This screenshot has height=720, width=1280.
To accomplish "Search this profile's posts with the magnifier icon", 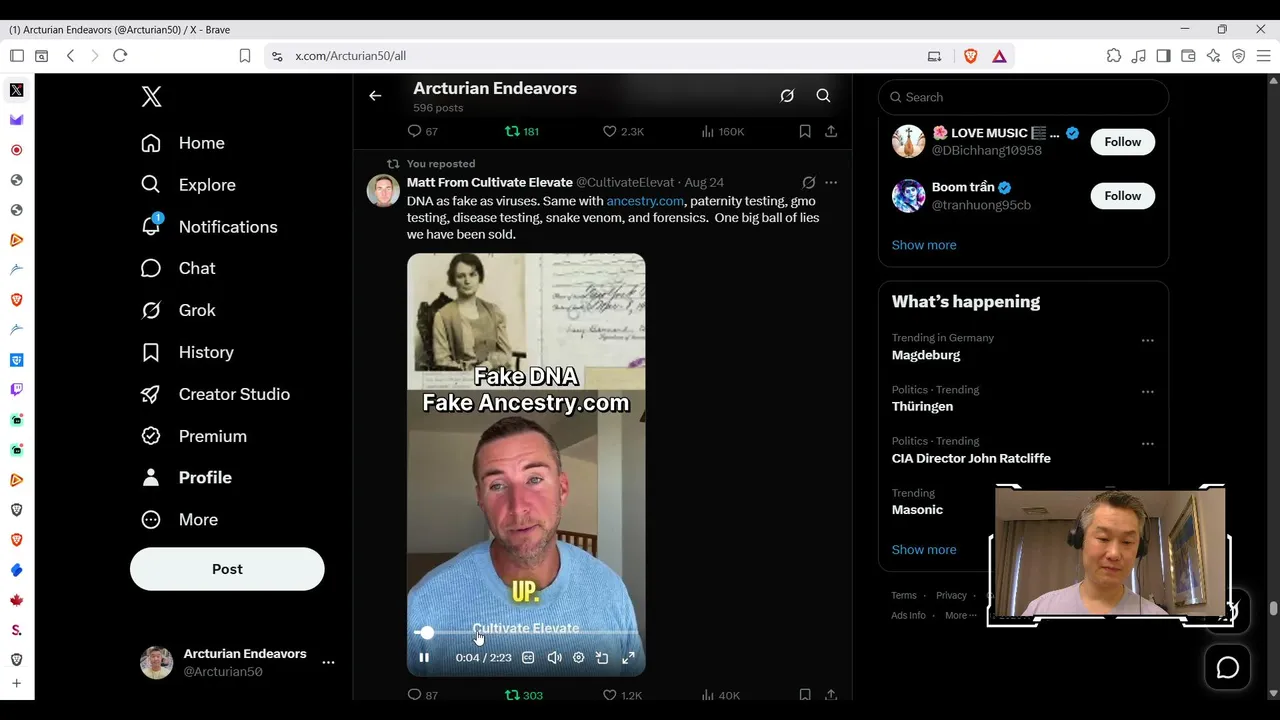I will click(823, 96).
